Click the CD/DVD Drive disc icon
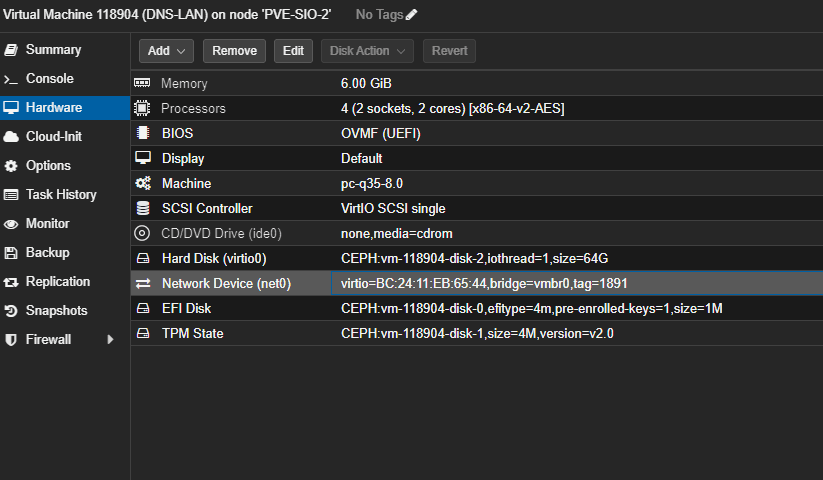Screen dimensions: 823x480 [x=142, y=233]
